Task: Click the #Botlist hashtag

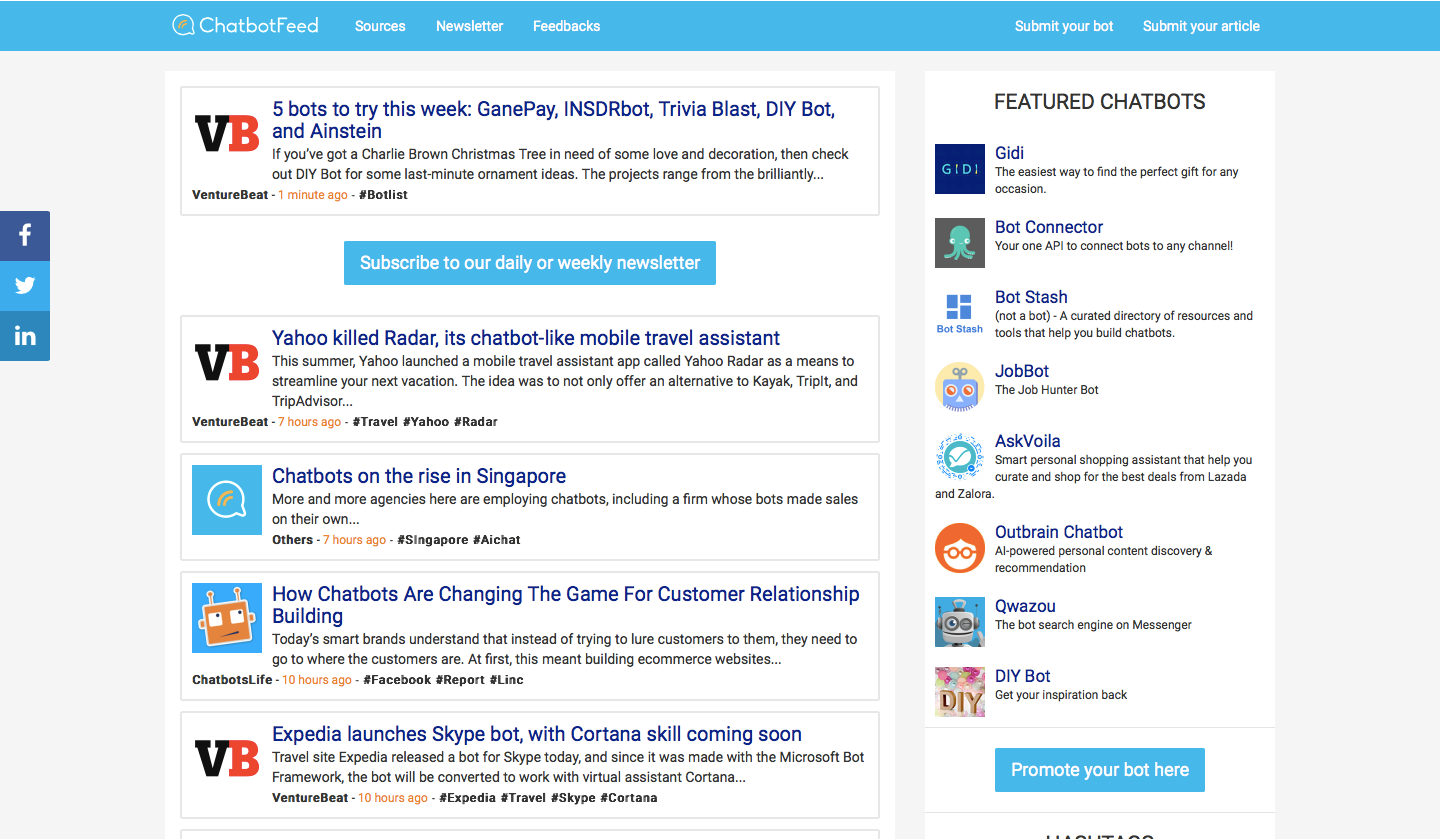Action: click(383, 194)
